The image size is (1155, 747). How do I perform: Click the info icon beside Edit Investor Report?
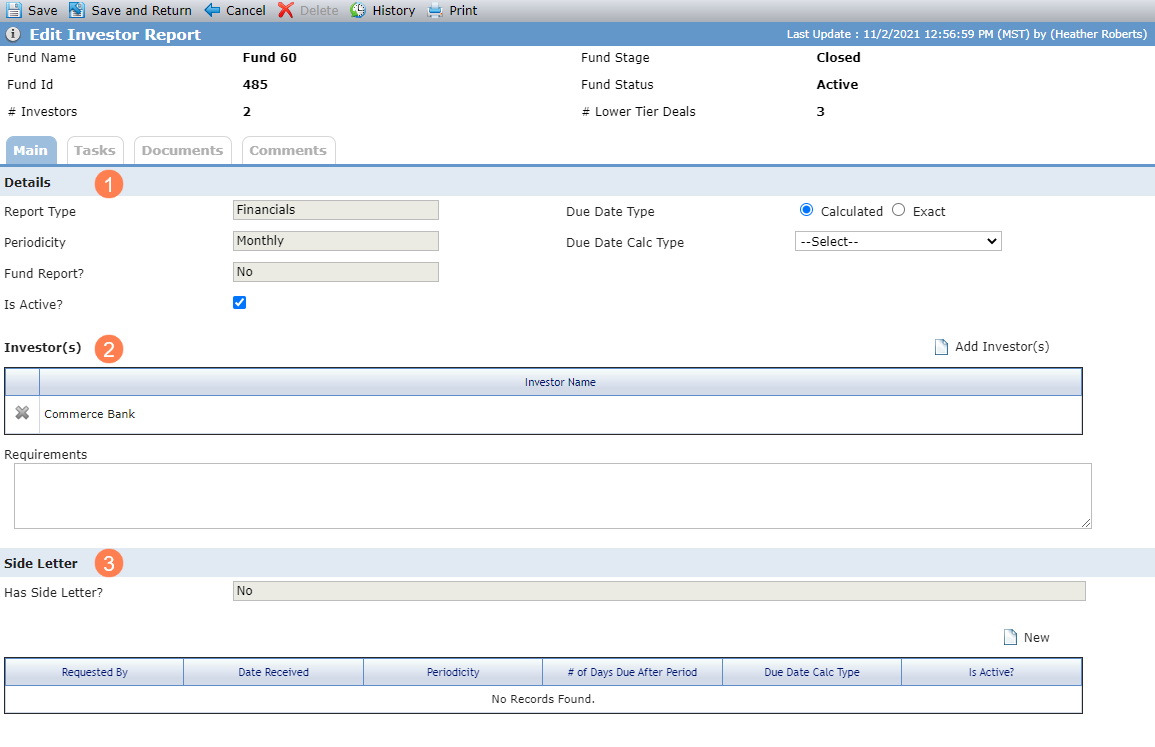tap(13, 34)
